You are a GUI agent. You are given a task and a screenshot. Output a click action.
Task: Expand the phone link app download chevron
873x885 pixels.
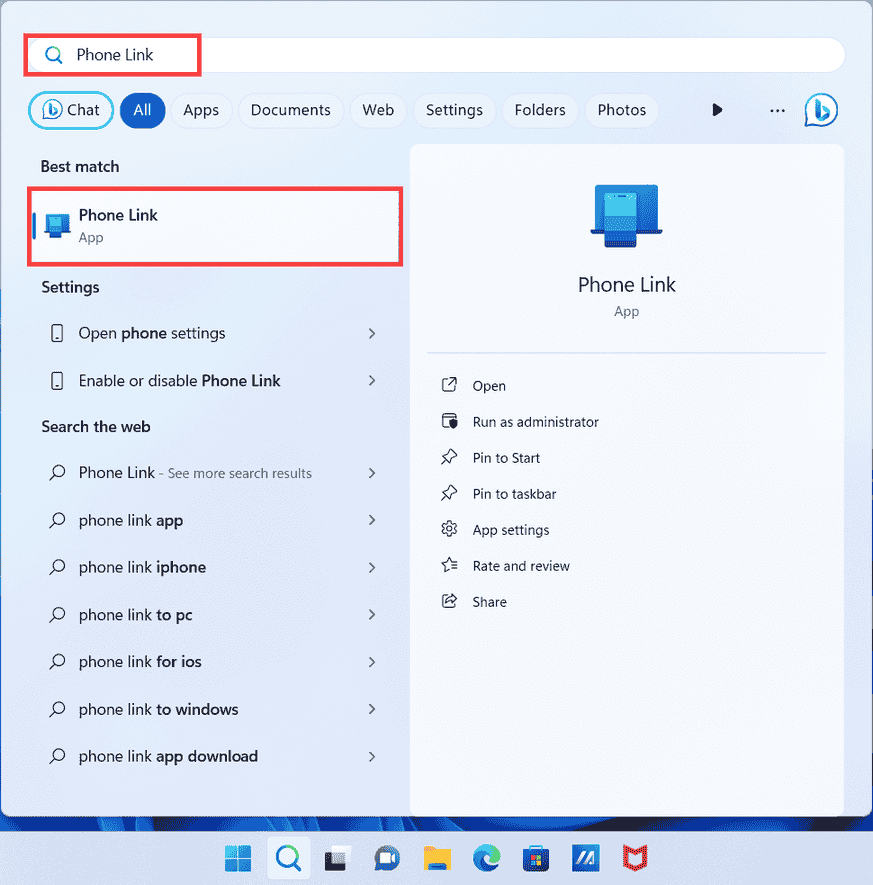tap(372, 756)
